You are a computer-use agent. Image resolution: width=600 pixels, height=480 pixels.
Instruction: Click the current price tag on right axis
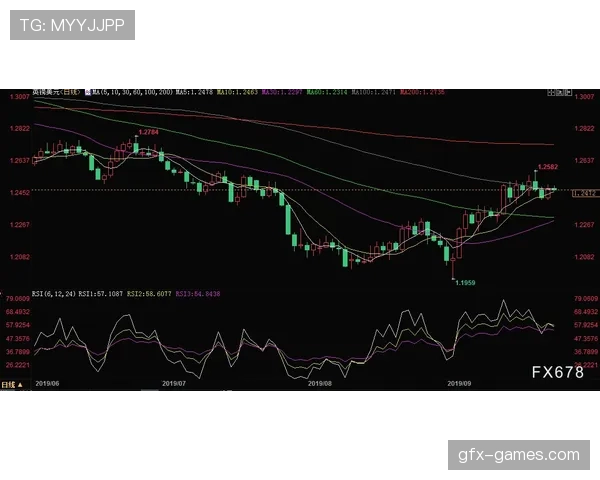pyautogui.click(x=584, y=193)
